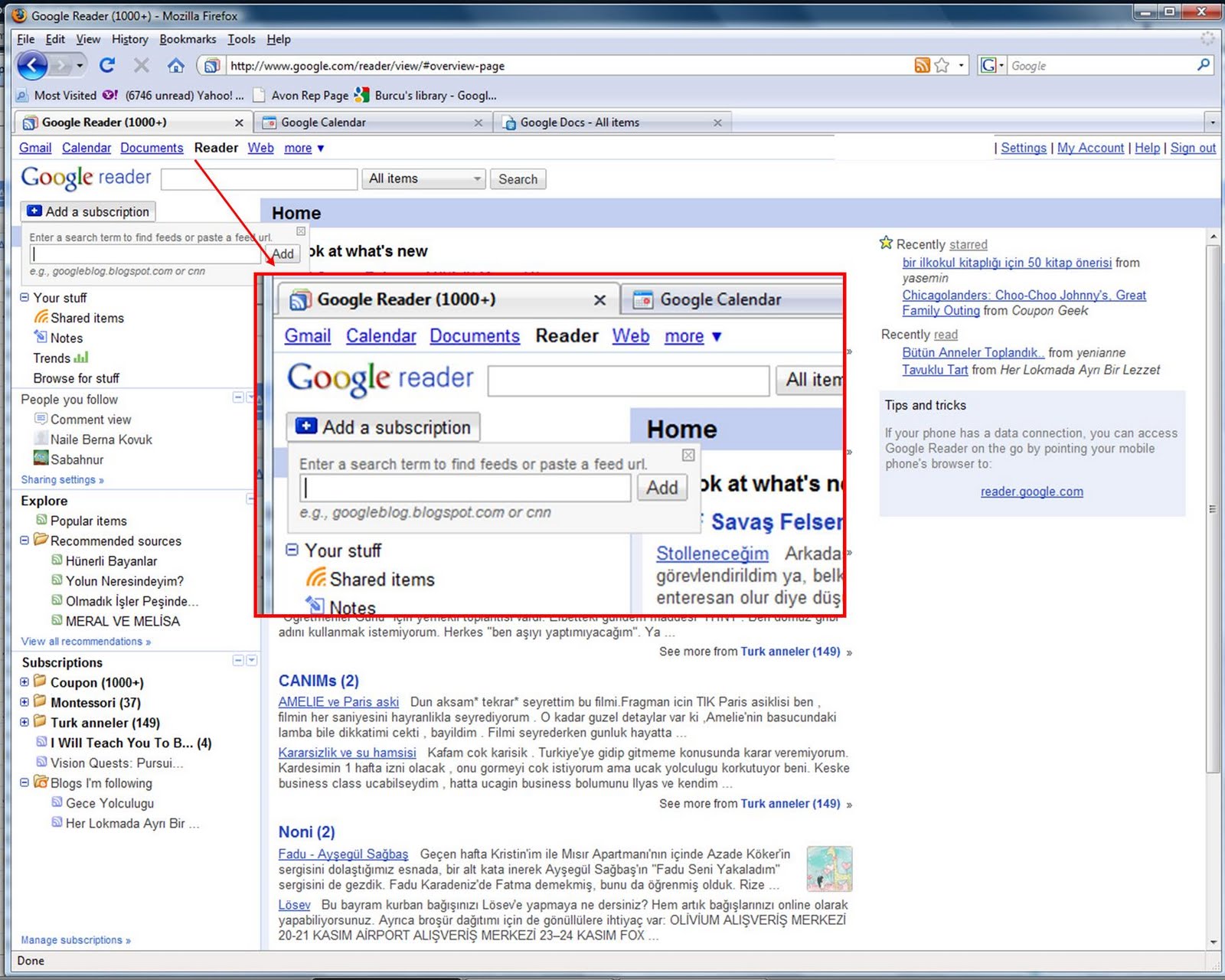Click Sabahnur's profile picture
This screenshot has height=980, width=1225.
coord(41,459)
